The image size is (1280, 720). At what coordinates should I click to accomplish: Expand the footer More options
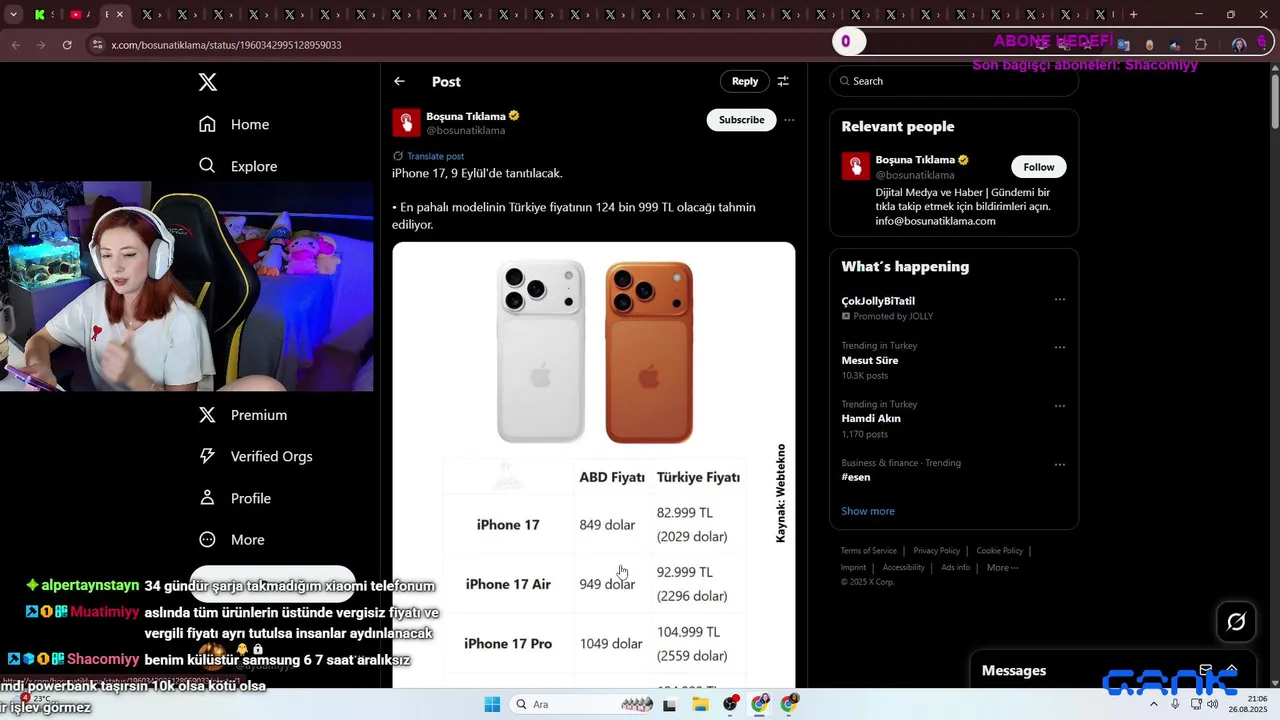click(x=1002, y=568)
